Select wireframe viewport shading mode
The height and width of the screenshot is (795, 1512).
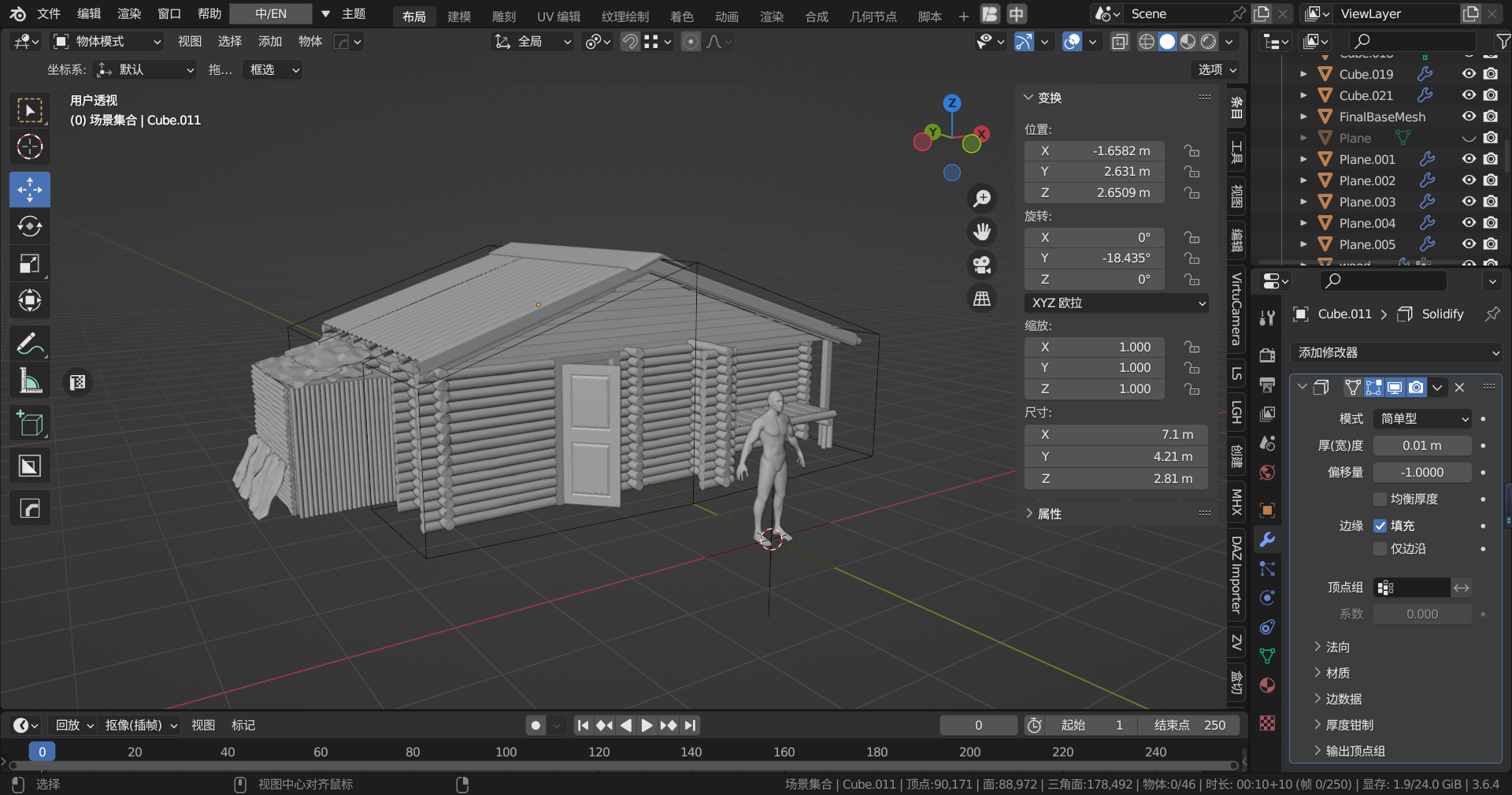coord(1147,42)
